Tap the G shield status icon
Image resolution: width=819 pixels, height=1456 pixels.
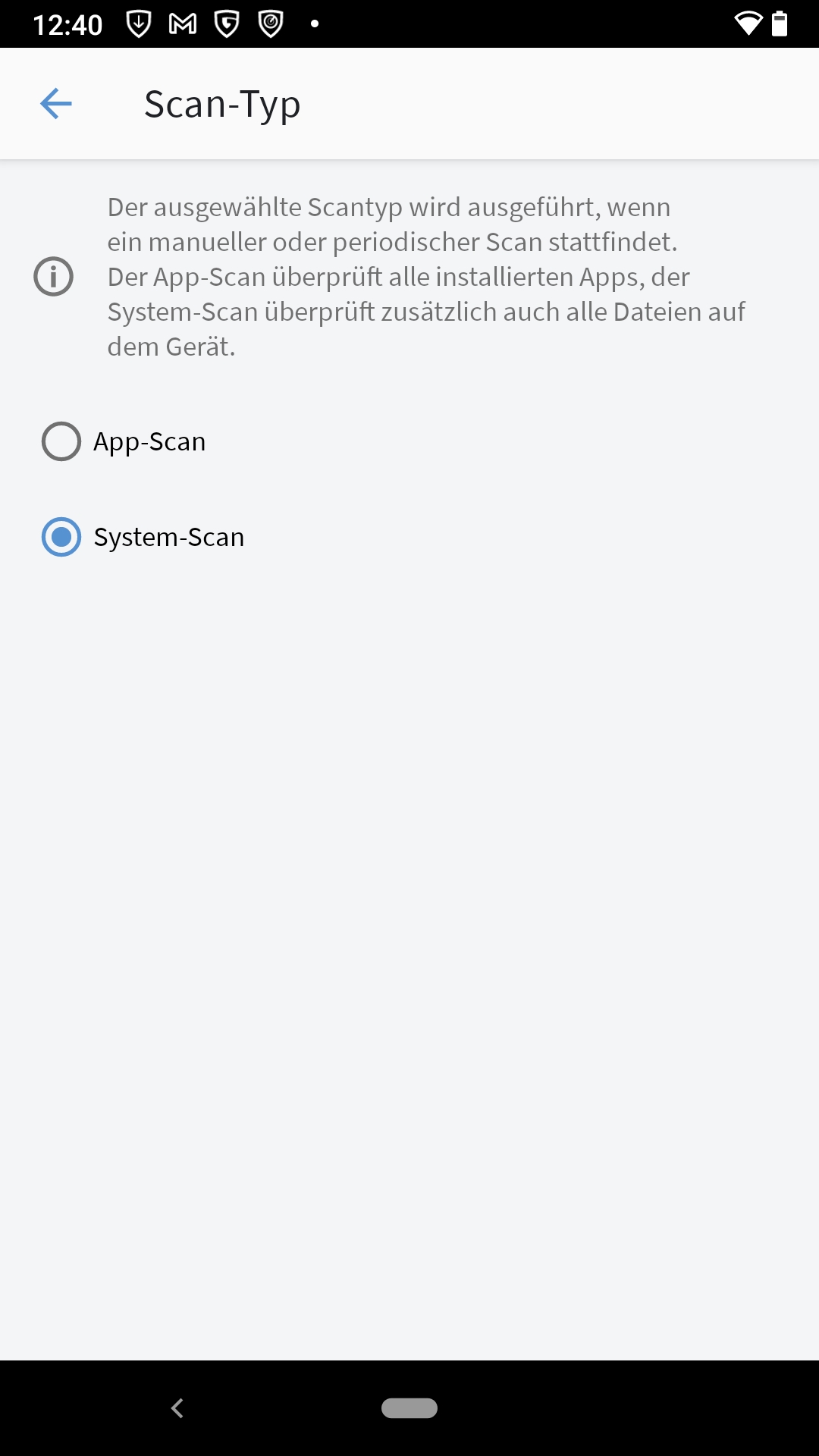coord(227,24)
